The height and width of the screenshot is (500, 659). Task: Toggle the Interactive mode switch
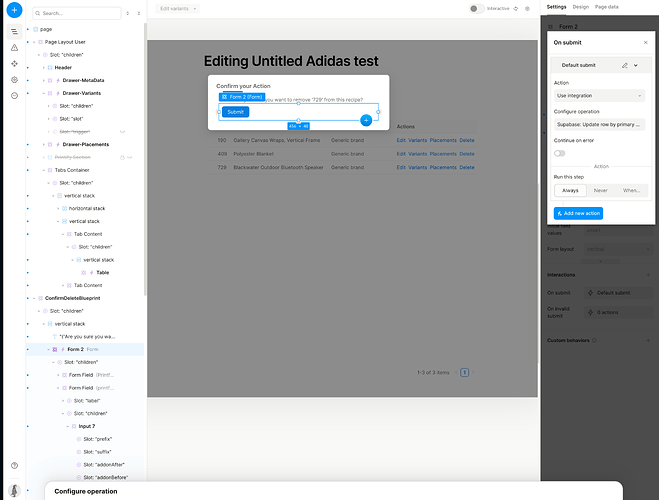click(x=476, y=8)
